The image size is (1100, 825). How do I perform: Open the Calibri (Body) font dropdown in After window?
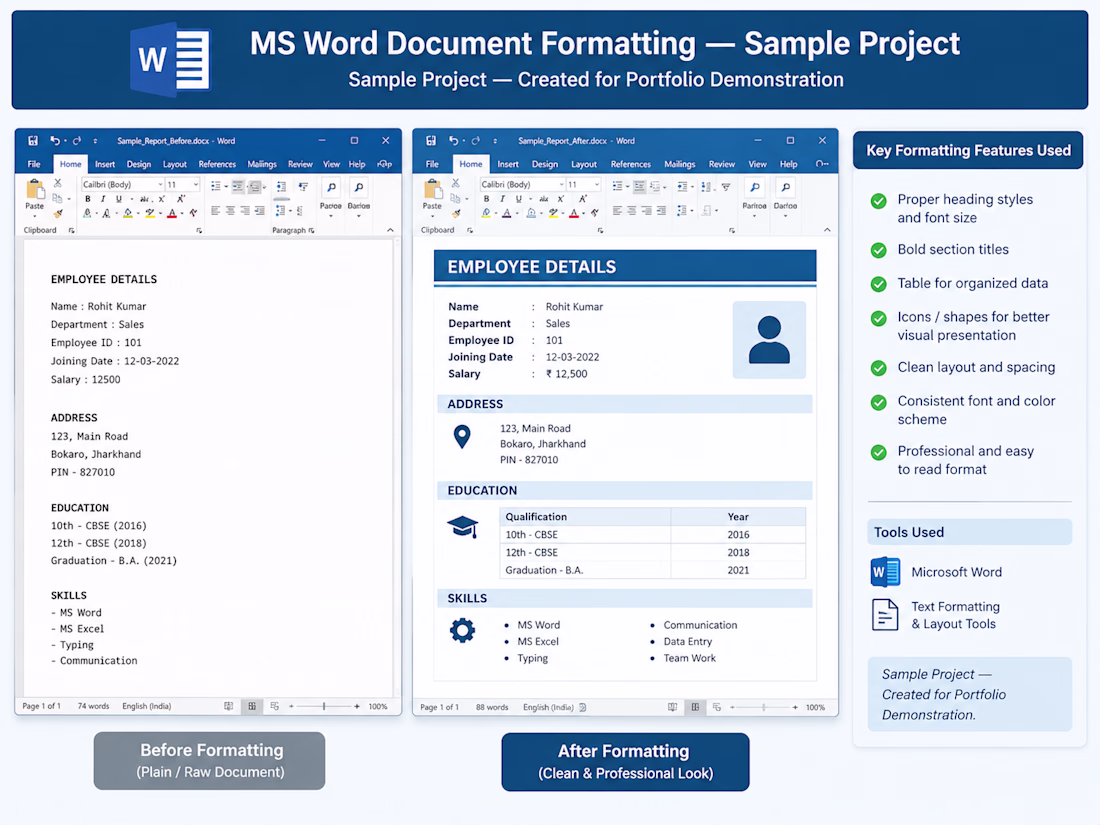(522, 185)
